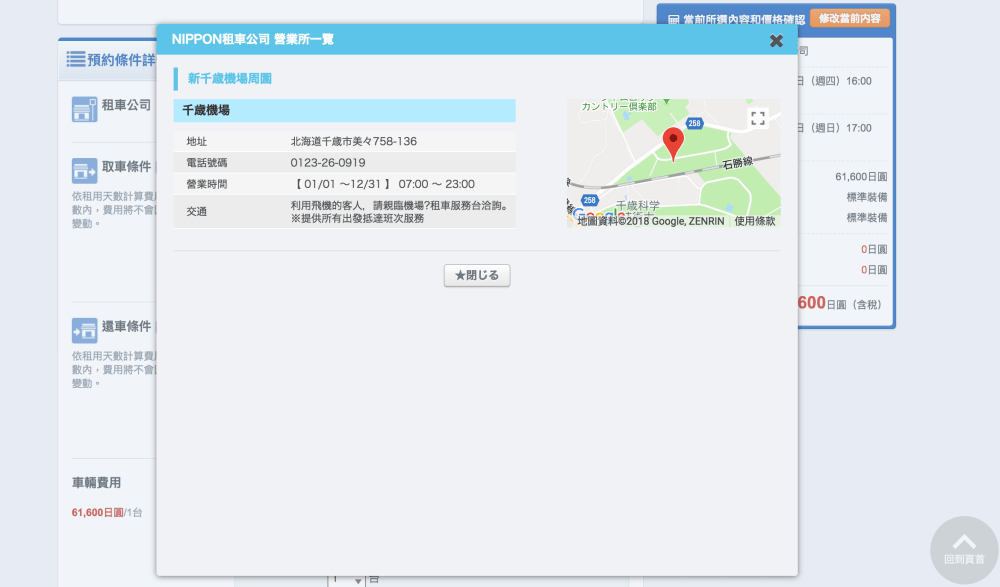Click the 還車條件 return icon
Screen dimensions: 1000x587
[x=84, y=330]
